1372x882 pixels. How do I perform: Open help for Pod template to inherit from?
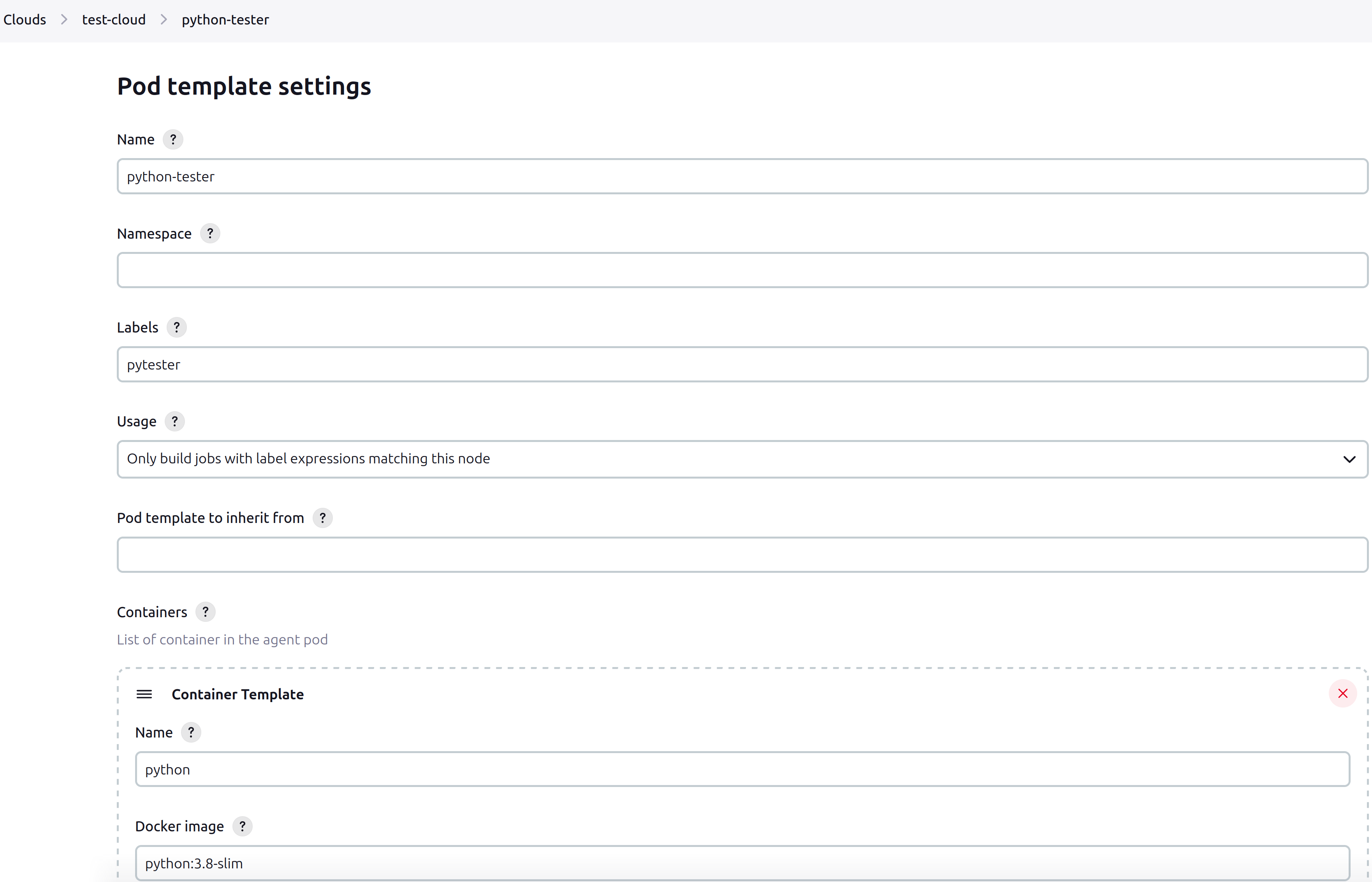point(322,518)
